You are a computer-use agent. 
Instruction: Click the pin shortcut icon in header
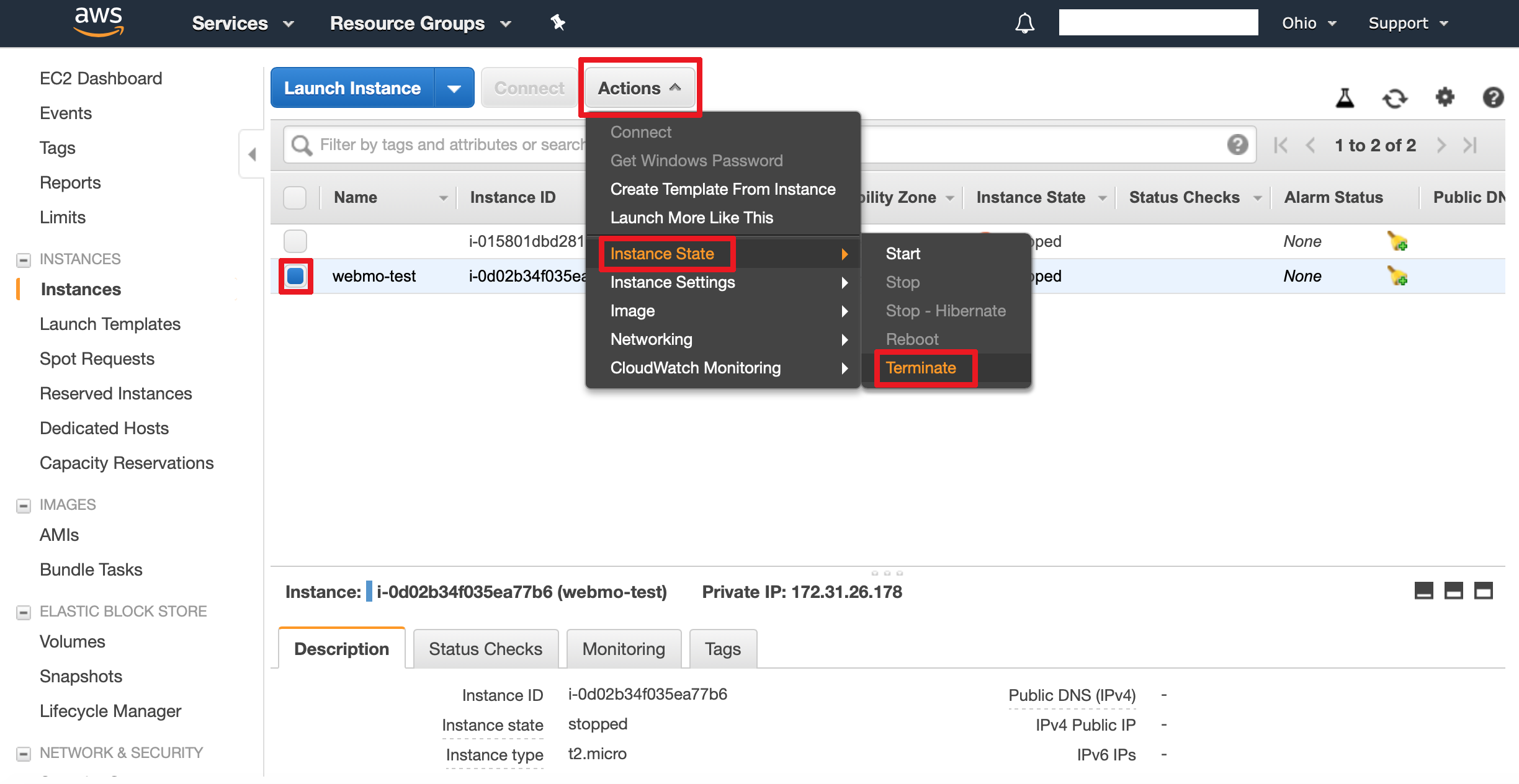tap(558, 23)
